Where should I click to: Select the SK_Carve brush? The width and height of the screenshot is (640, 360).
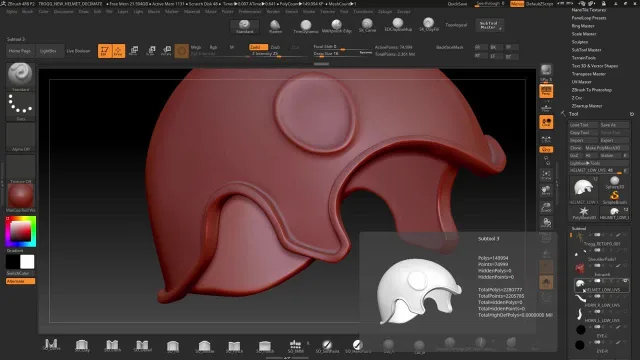pos(367,26)
